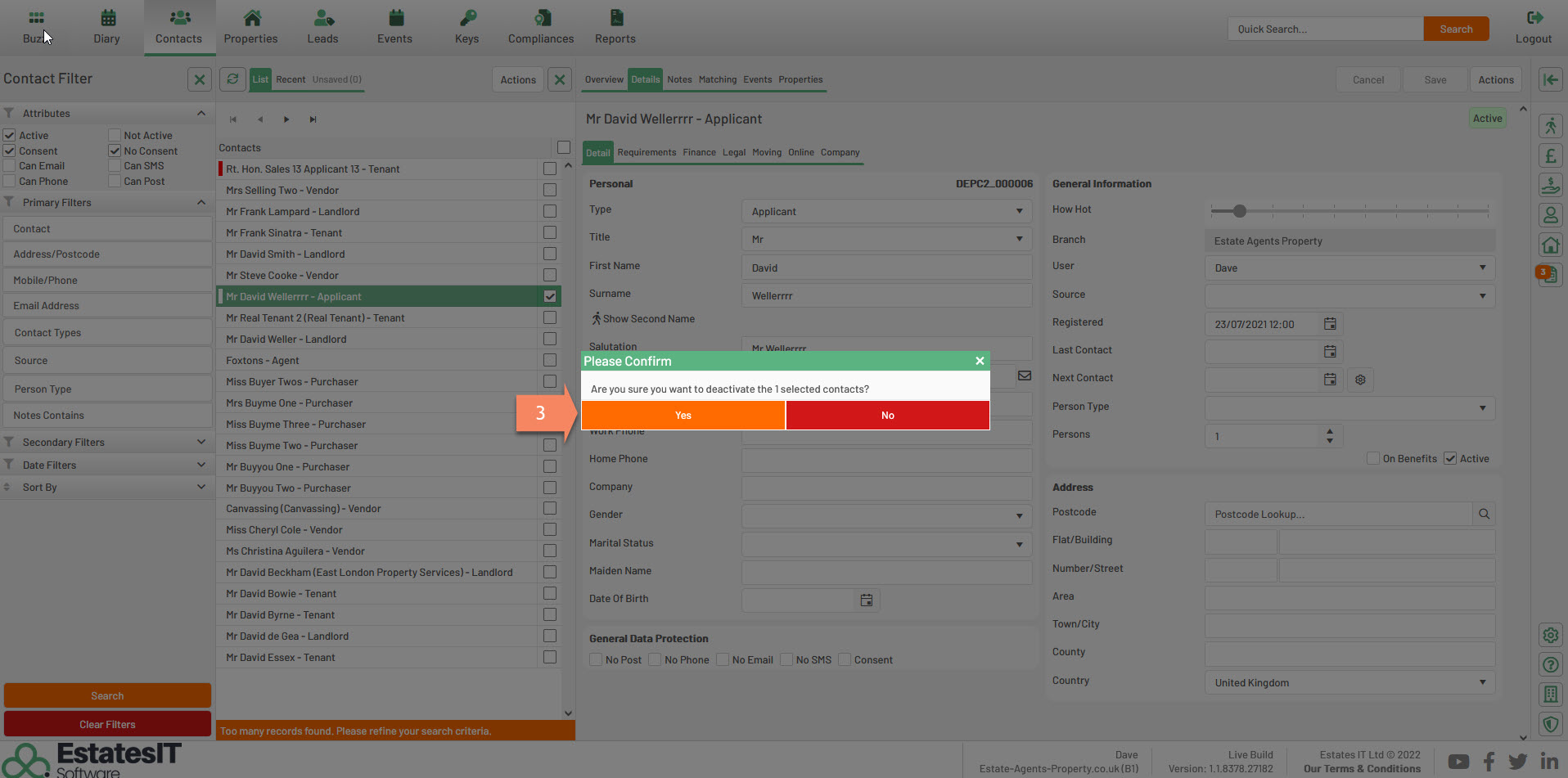1568x778 pixels.
Task: Click the Next Contact gear icon
Action: tap(1360, 380)
